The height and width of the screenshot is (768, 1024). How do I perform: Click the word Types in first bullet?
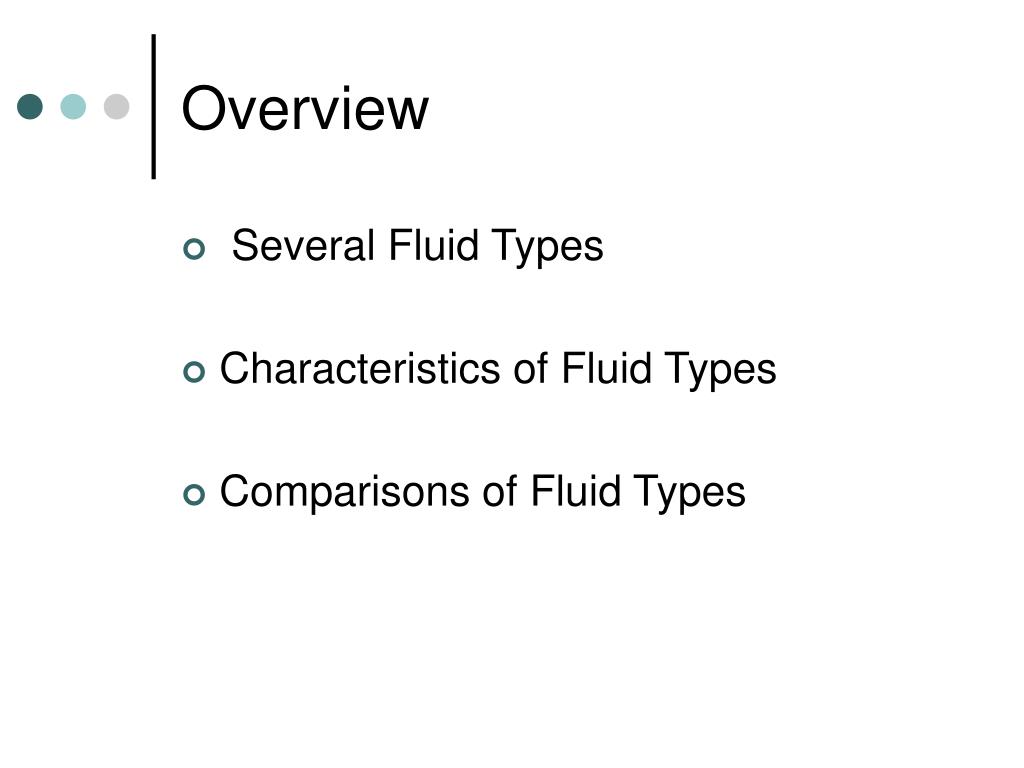coord(547,247)
